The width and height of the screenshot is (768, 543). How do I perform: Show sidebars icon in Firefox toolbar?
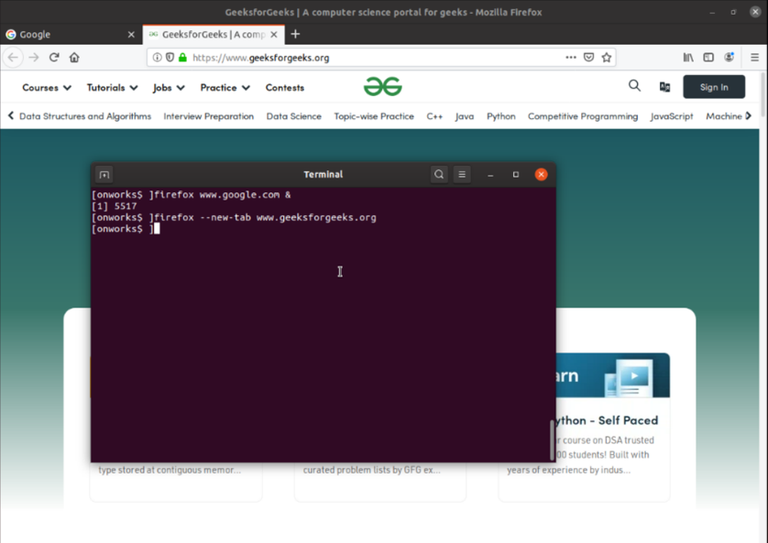point(708,57)
